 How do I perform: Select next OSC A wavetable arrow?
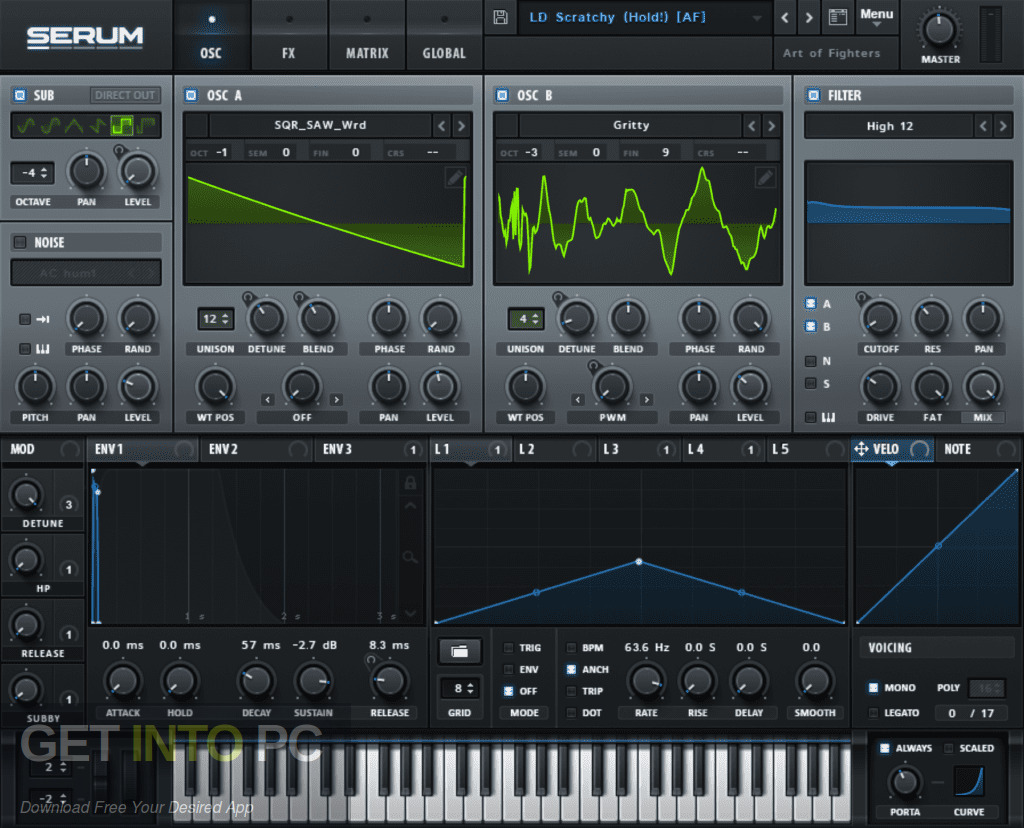(461, 125)
